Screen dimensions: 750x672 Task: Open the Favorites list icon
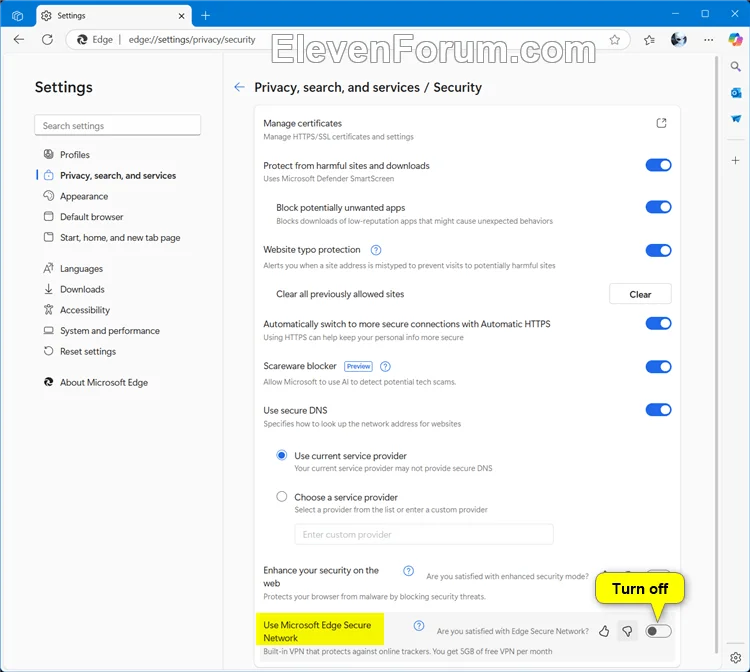[x=649, y=40]
